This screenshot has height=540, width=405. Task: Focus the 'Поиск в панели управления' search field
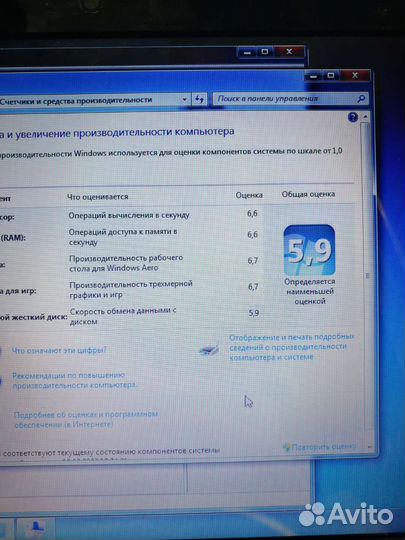[x=290, y=99]
